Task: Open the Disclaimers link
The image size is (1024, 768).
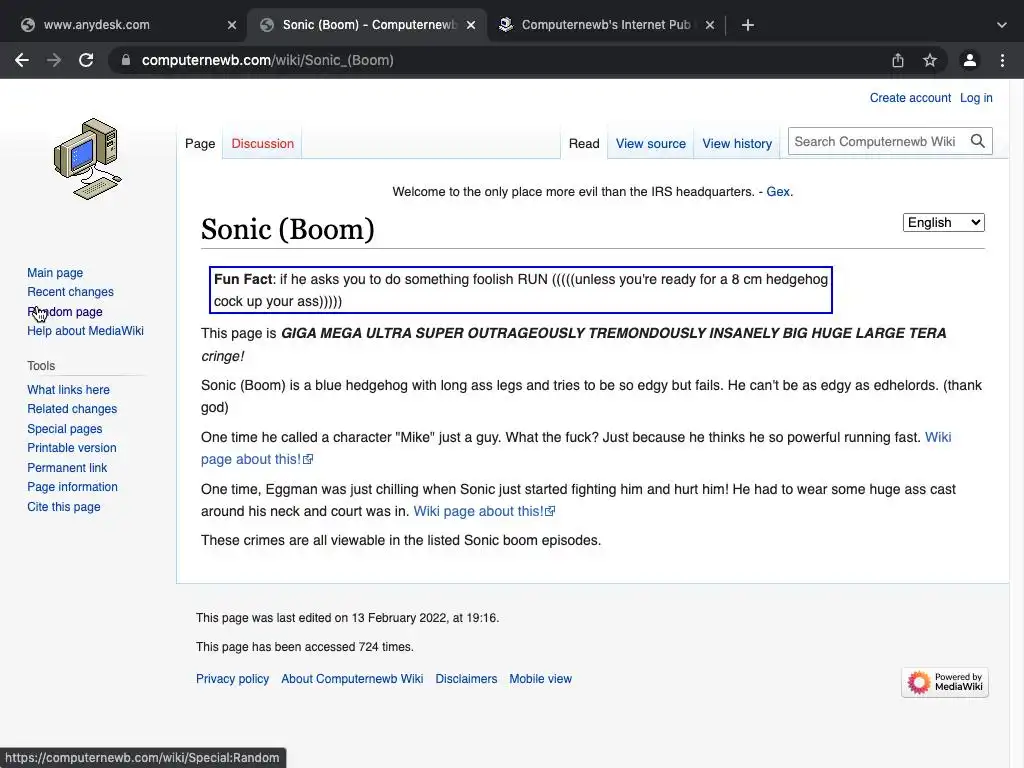Action: click(x=466, y=679)
